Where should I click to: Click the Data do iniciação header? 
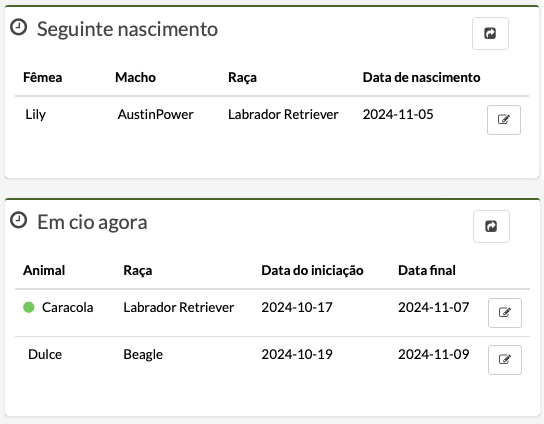coord(312,270)
